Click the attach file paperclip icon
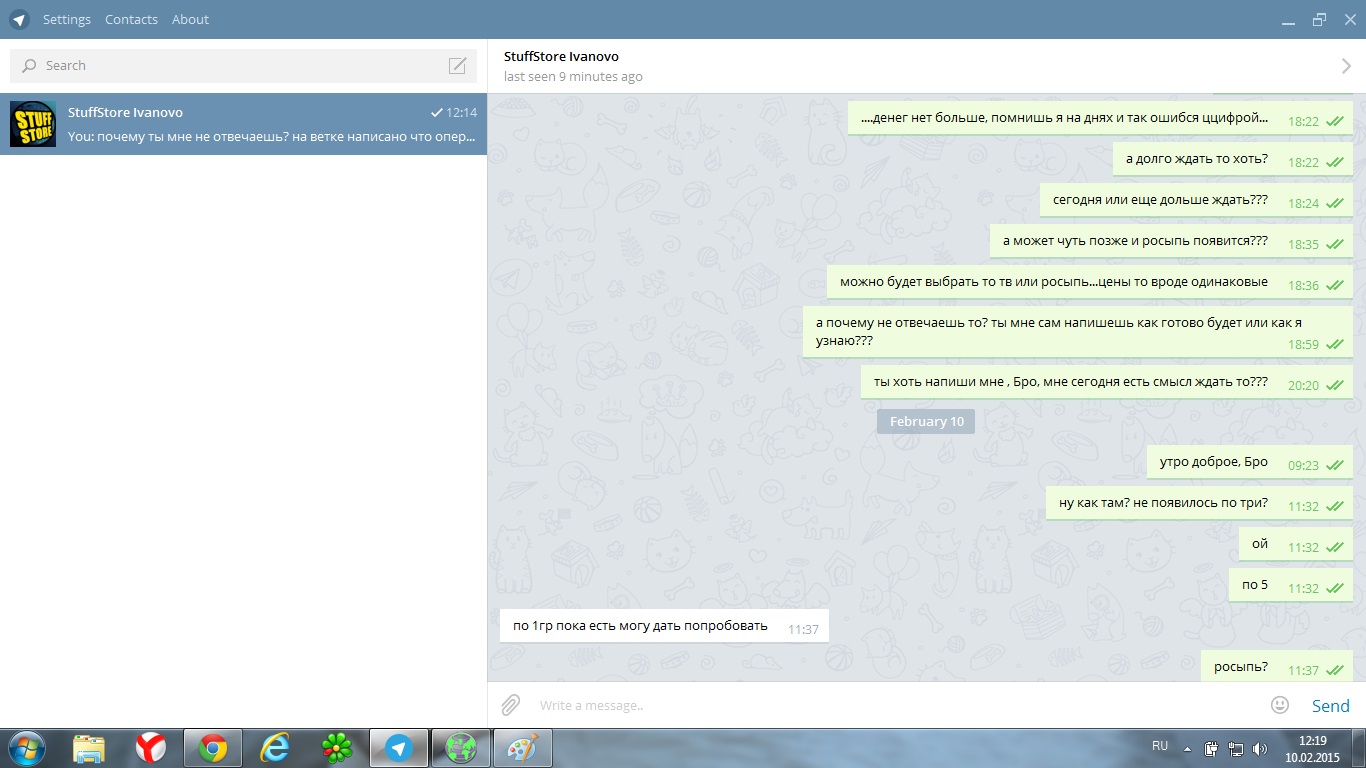Screen dimensions: 1366x768 pos(510,705)
